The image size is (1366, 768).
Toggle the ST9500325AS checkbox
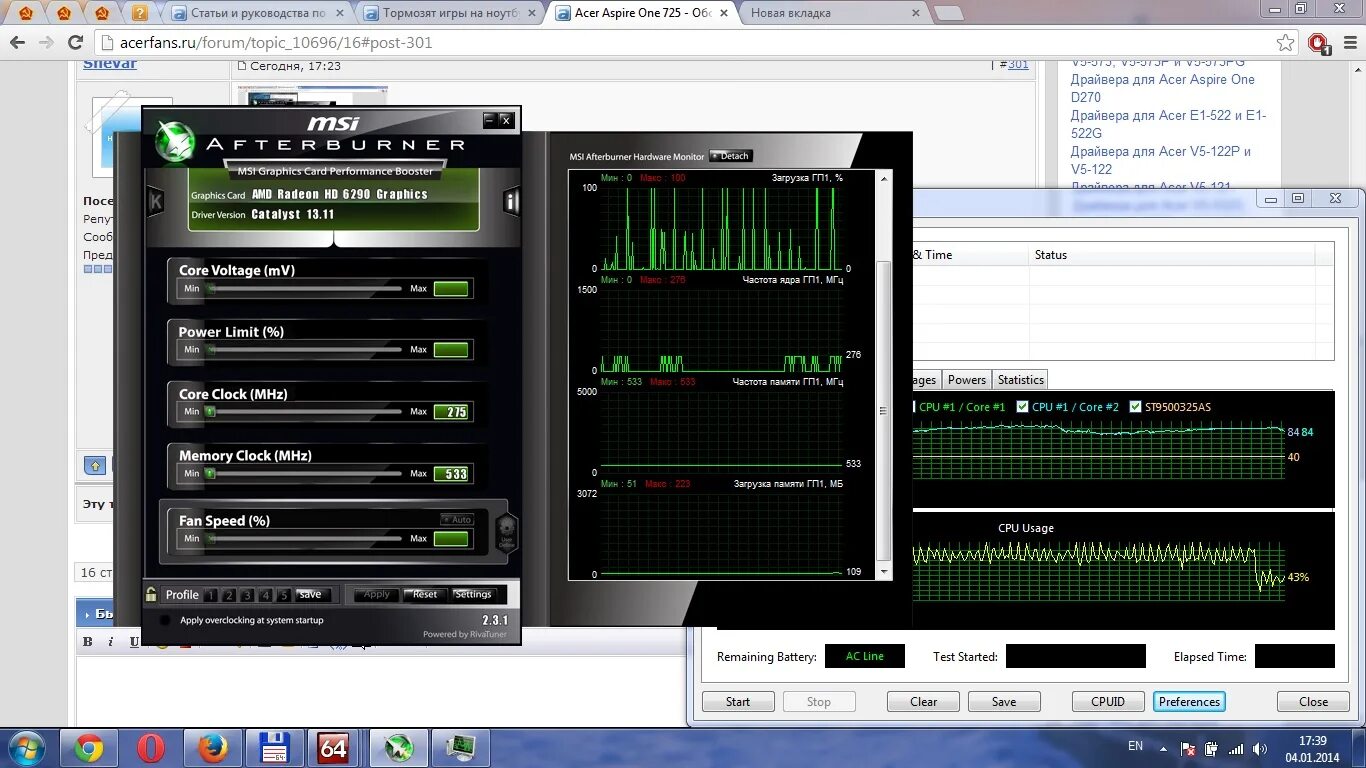click(x=1135, y=407)
